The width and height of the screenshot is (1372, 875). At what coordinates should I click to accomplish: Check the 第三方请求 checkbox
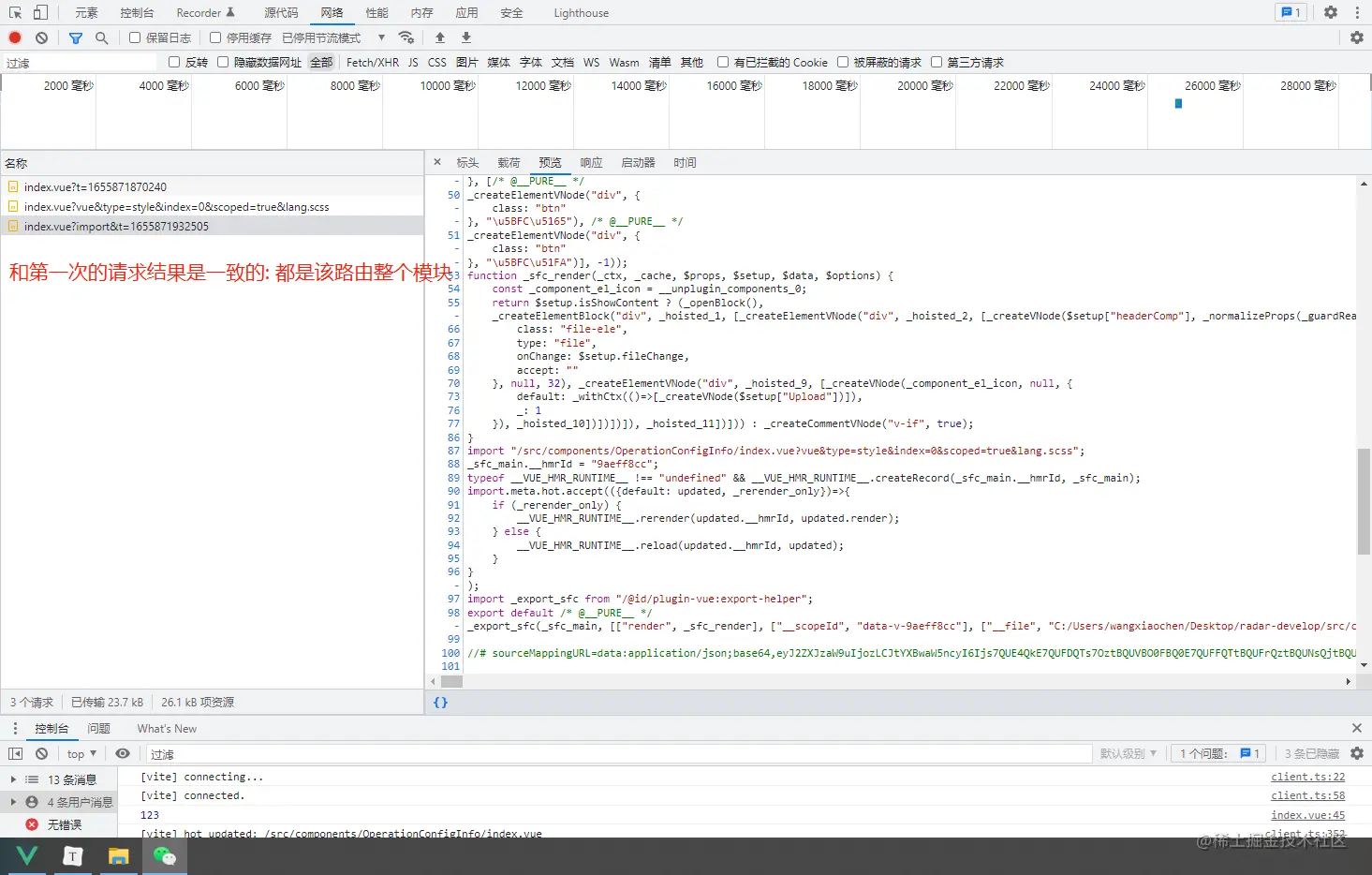coord(937,62)
